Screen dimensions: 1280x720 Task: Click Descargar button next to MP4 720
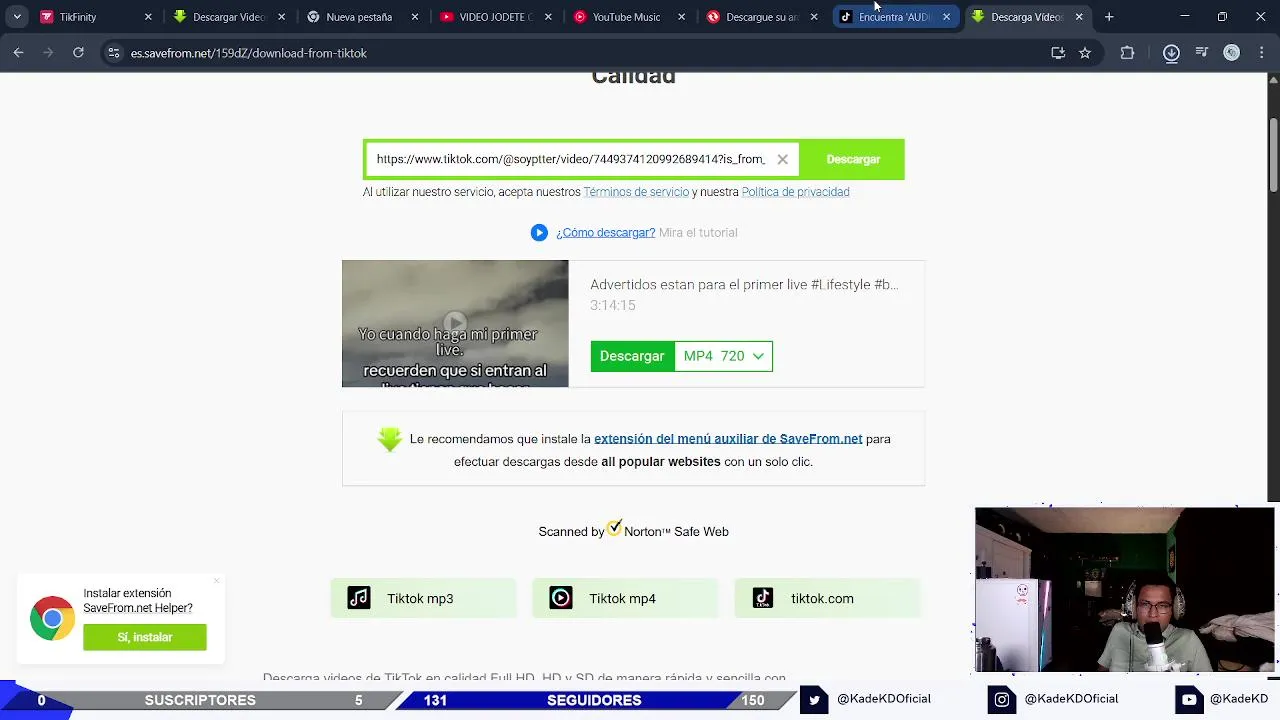(632, 356)
